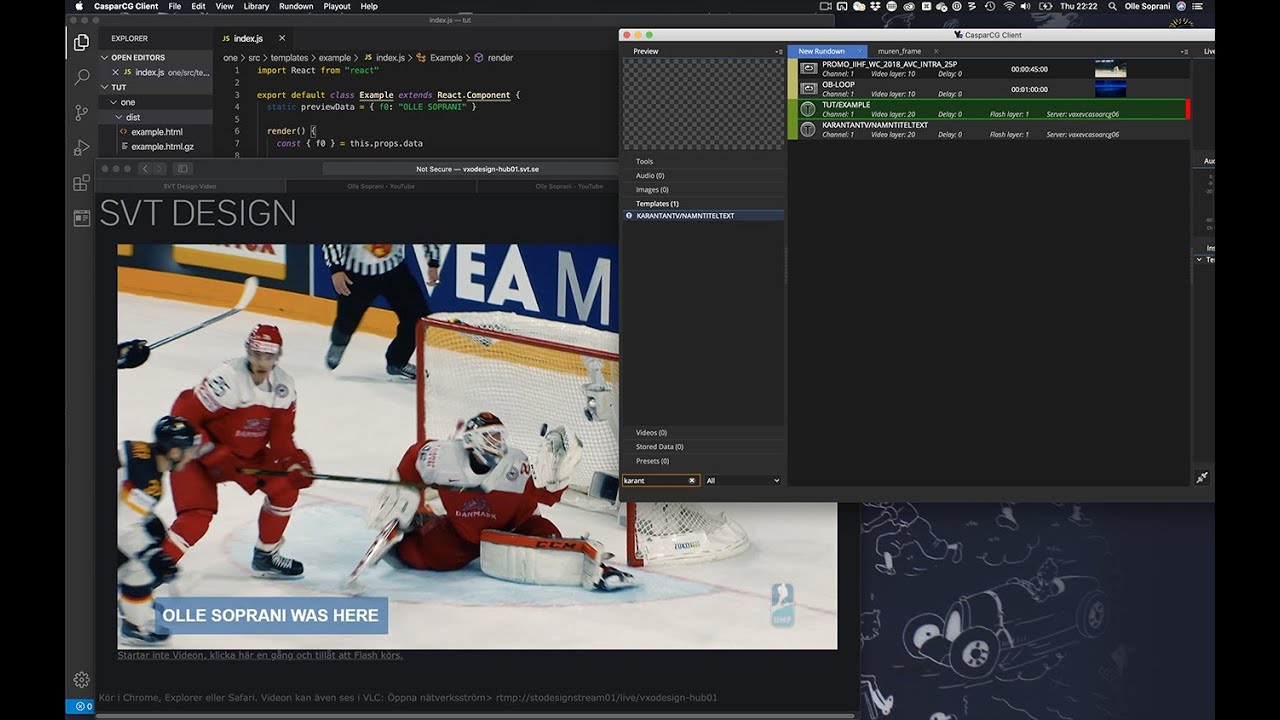This screenshot has width=1280, height=720.
Task: Open the Extensions view in VS Code
Action: click(x=82, y=183)
